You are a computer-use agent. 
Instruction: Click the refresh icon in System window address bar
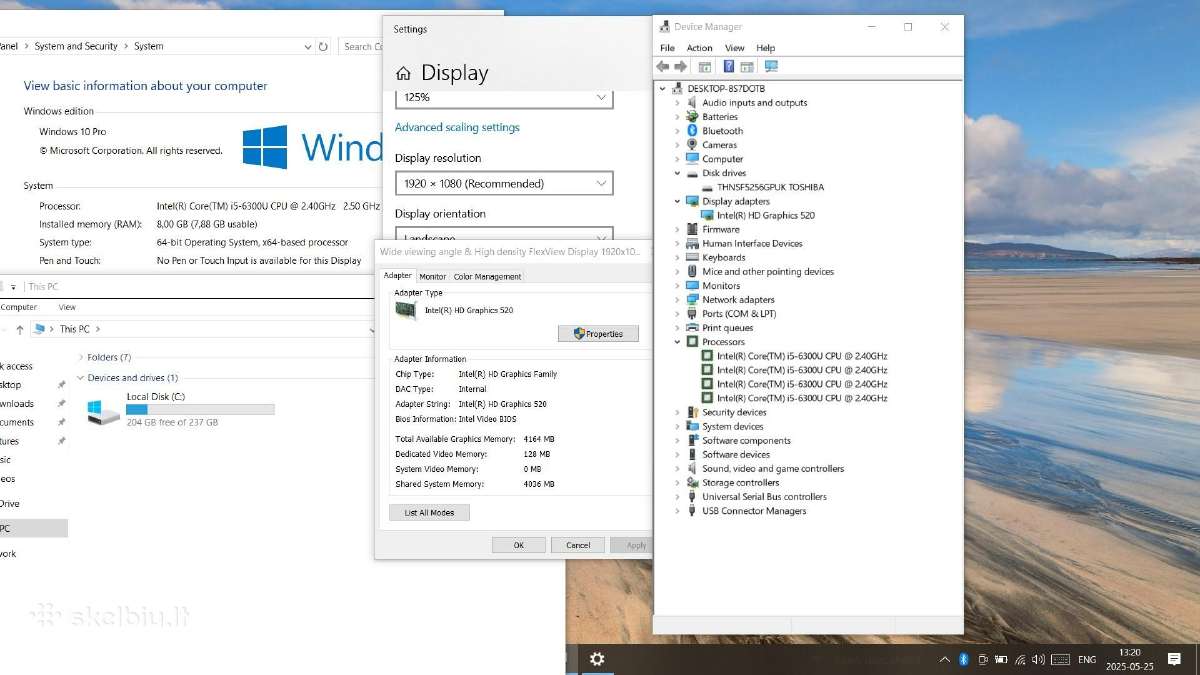click(x=323, y=46)
